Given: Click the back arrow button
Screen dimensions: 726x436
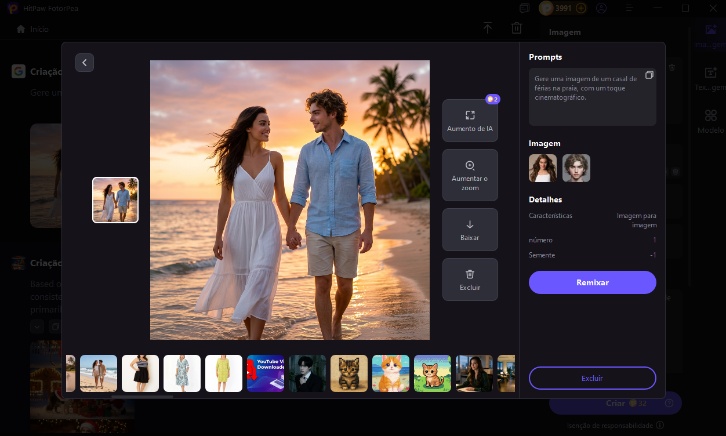Looking at the screenshot, I should click(x=85, y=63).
